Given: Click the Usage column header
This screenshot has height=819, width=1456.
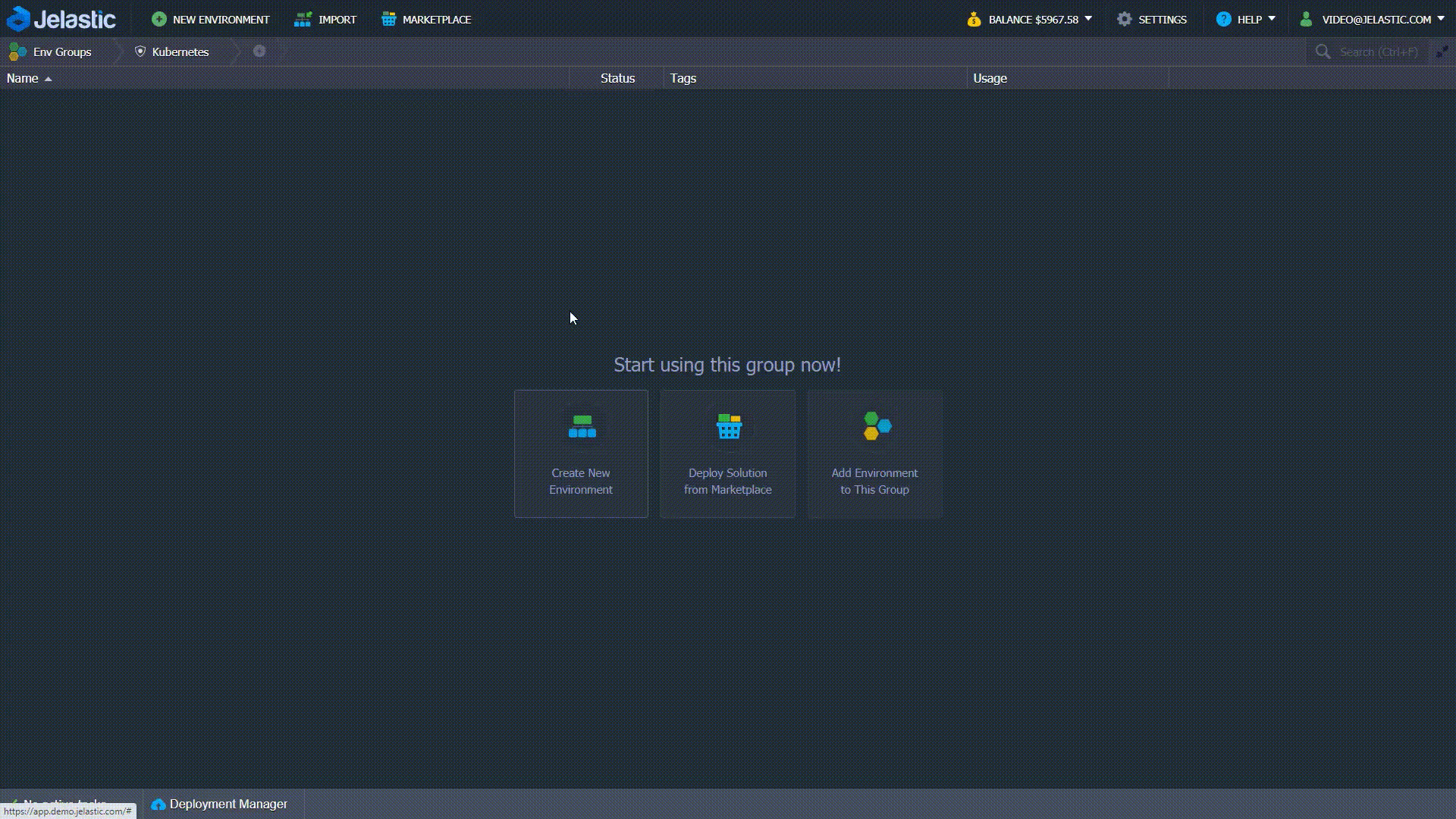Looking at the screenshot, I should [x=990, y=78].
